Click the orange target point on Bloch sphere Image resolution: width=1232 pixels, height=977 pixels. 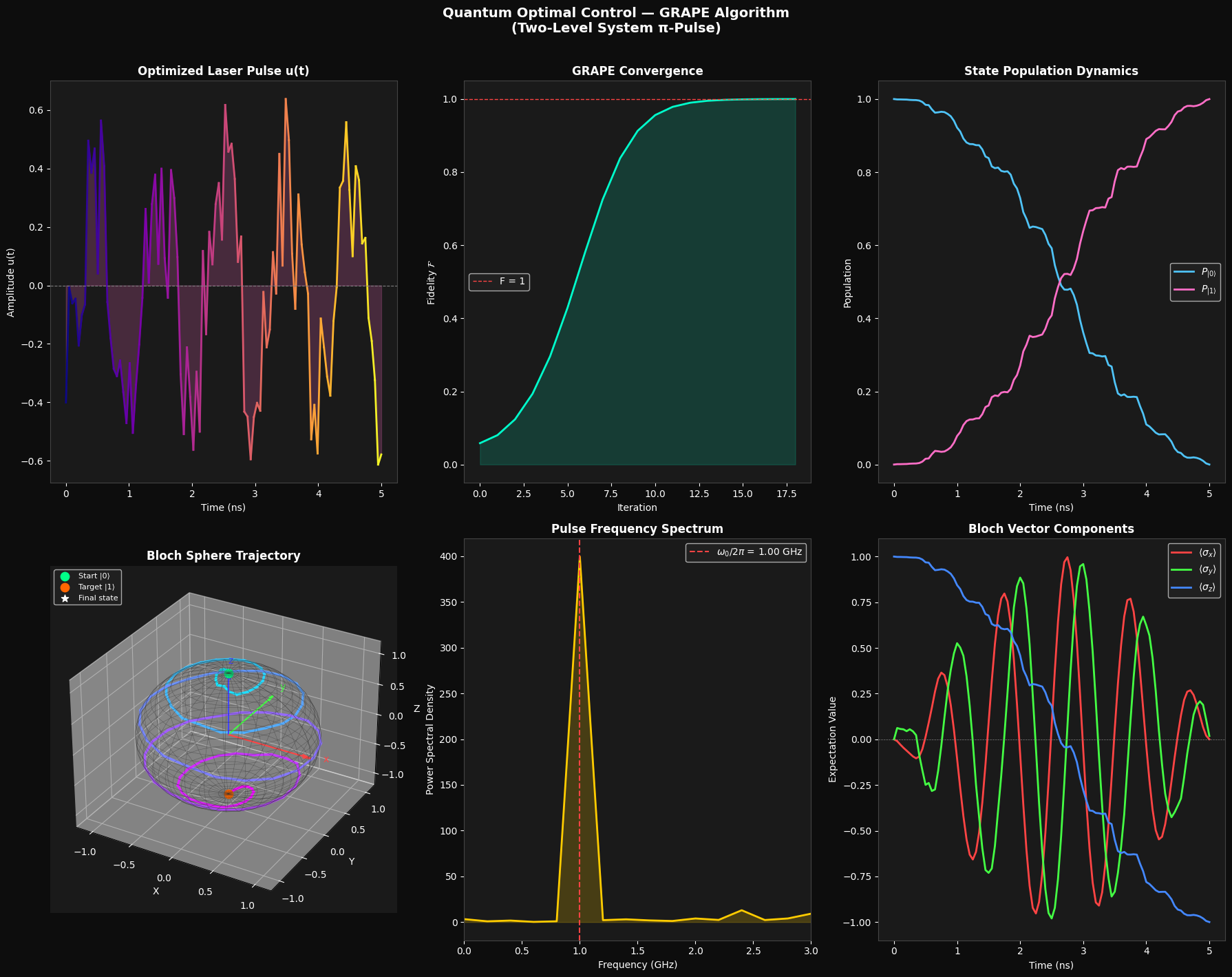pyautogui.click(x=229, y=794)
